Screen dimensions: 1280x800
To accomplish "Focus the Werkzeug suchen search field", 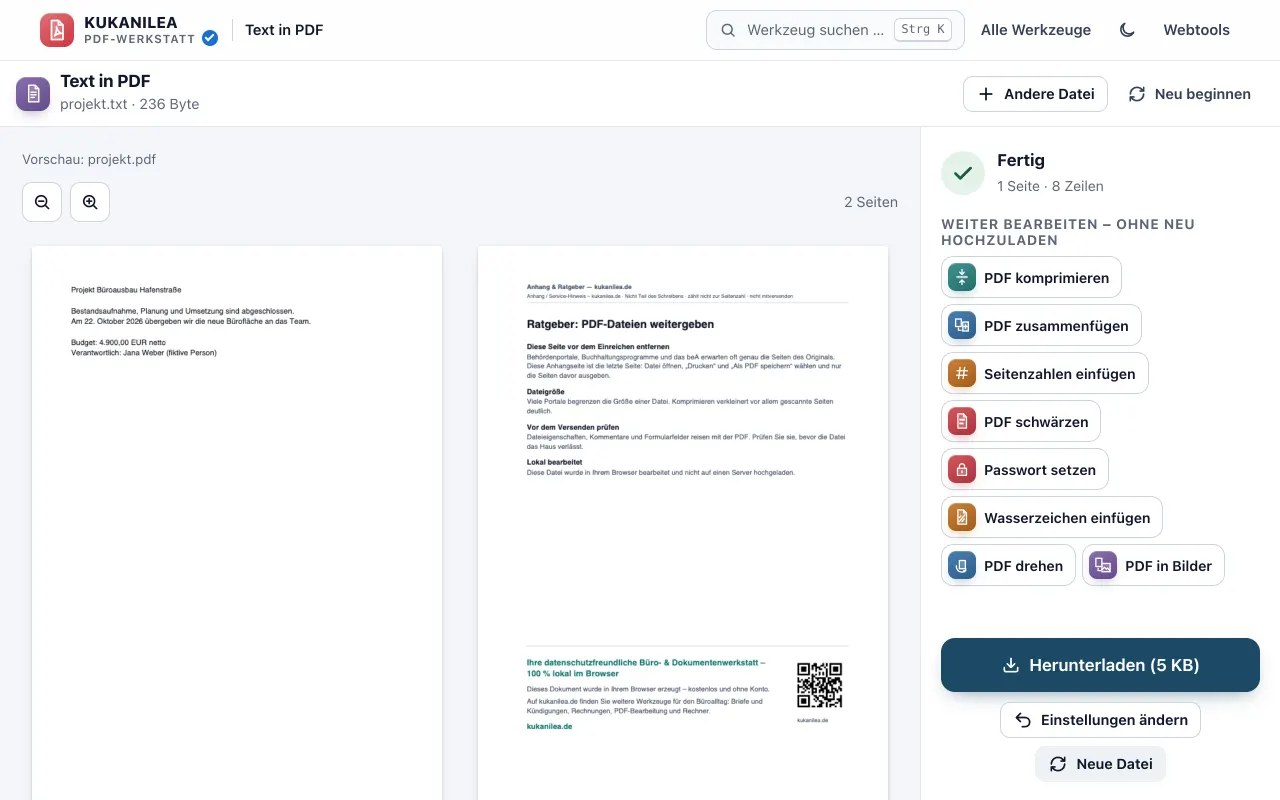I will point(835,30).
